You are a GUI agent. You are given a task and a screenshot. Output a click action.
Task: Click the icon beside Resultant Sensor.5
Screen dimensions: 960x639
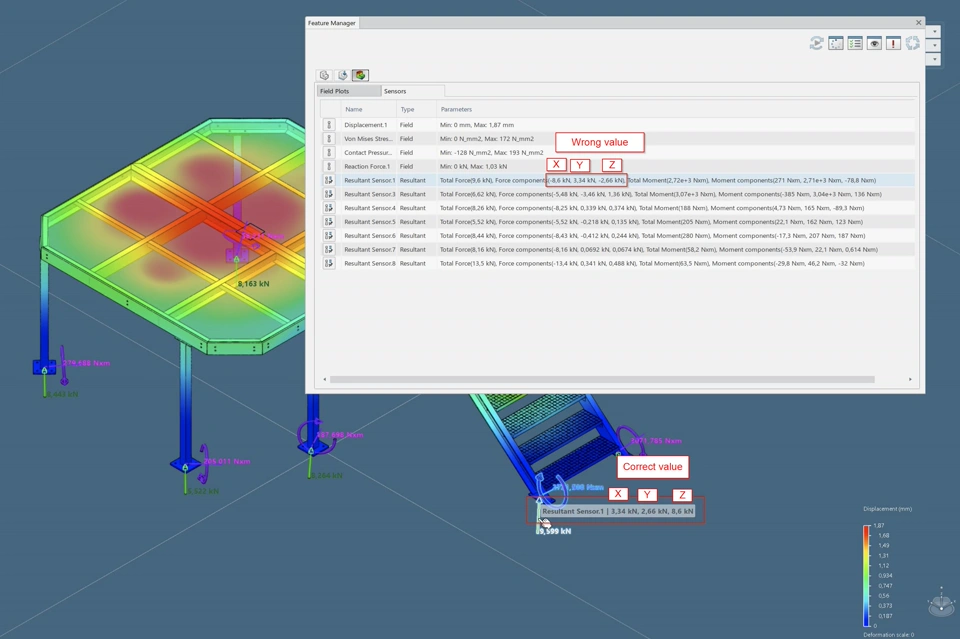329,222
